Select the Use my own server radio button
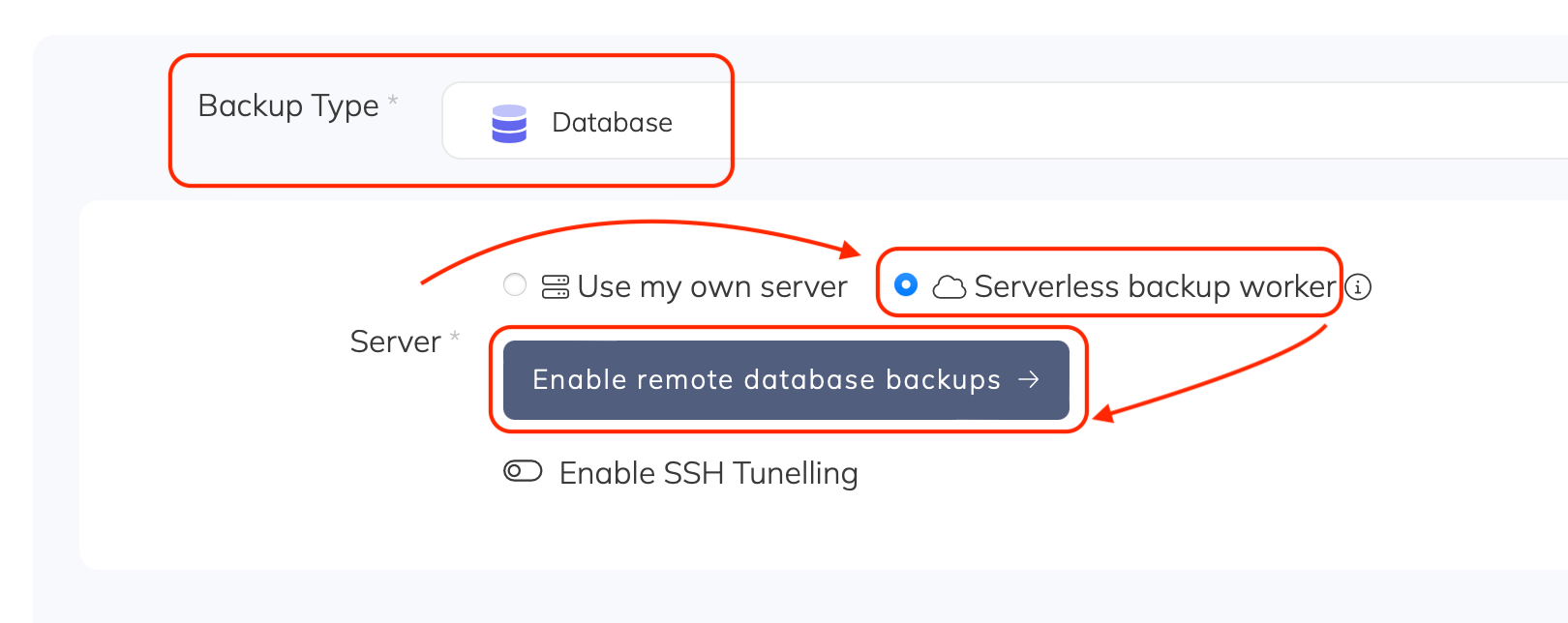The width and height of the screenshot is (1568, 623). coord(514,285)
